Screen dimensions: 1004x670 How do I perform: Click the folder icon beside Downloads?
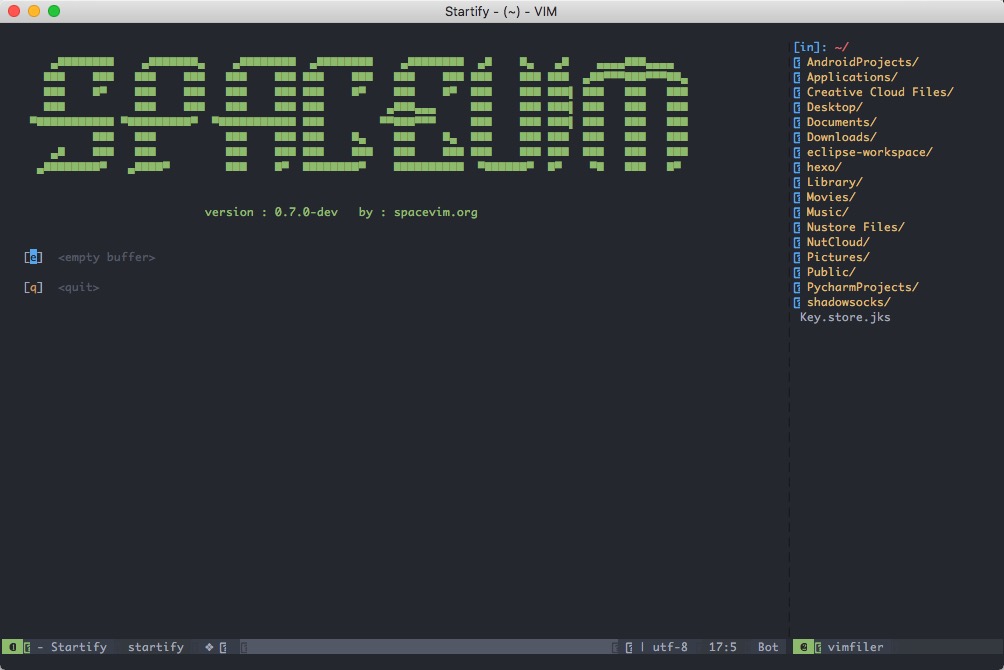(797, 137)
